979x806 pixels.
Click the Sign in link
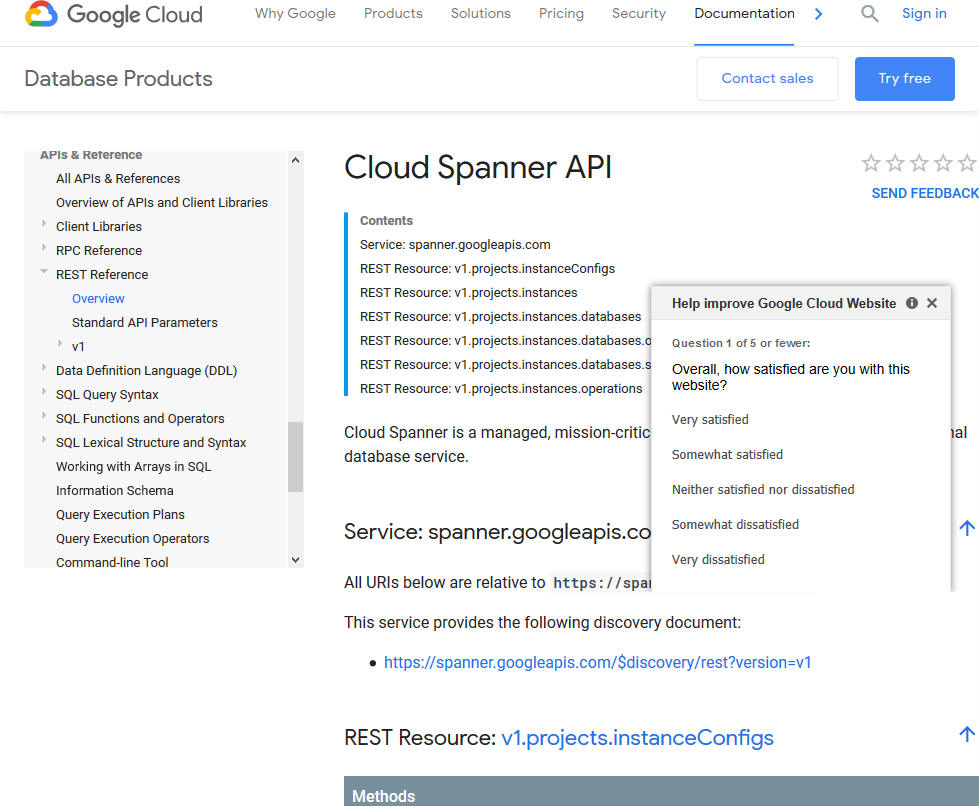[x=924, y=14]
